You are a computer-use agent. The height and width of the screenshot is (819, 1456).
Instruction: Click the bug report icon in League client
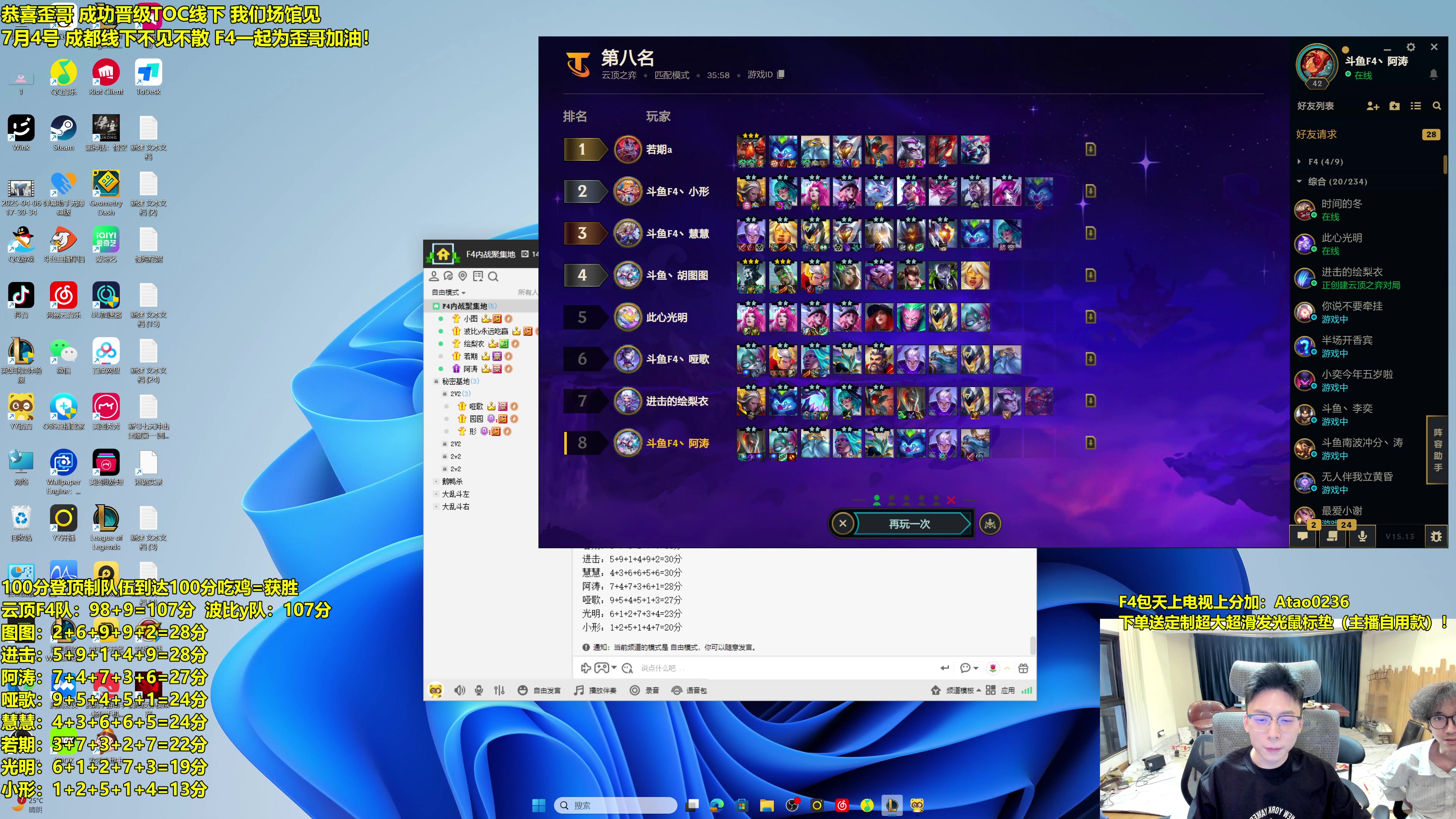click(x=1436, y=536)
